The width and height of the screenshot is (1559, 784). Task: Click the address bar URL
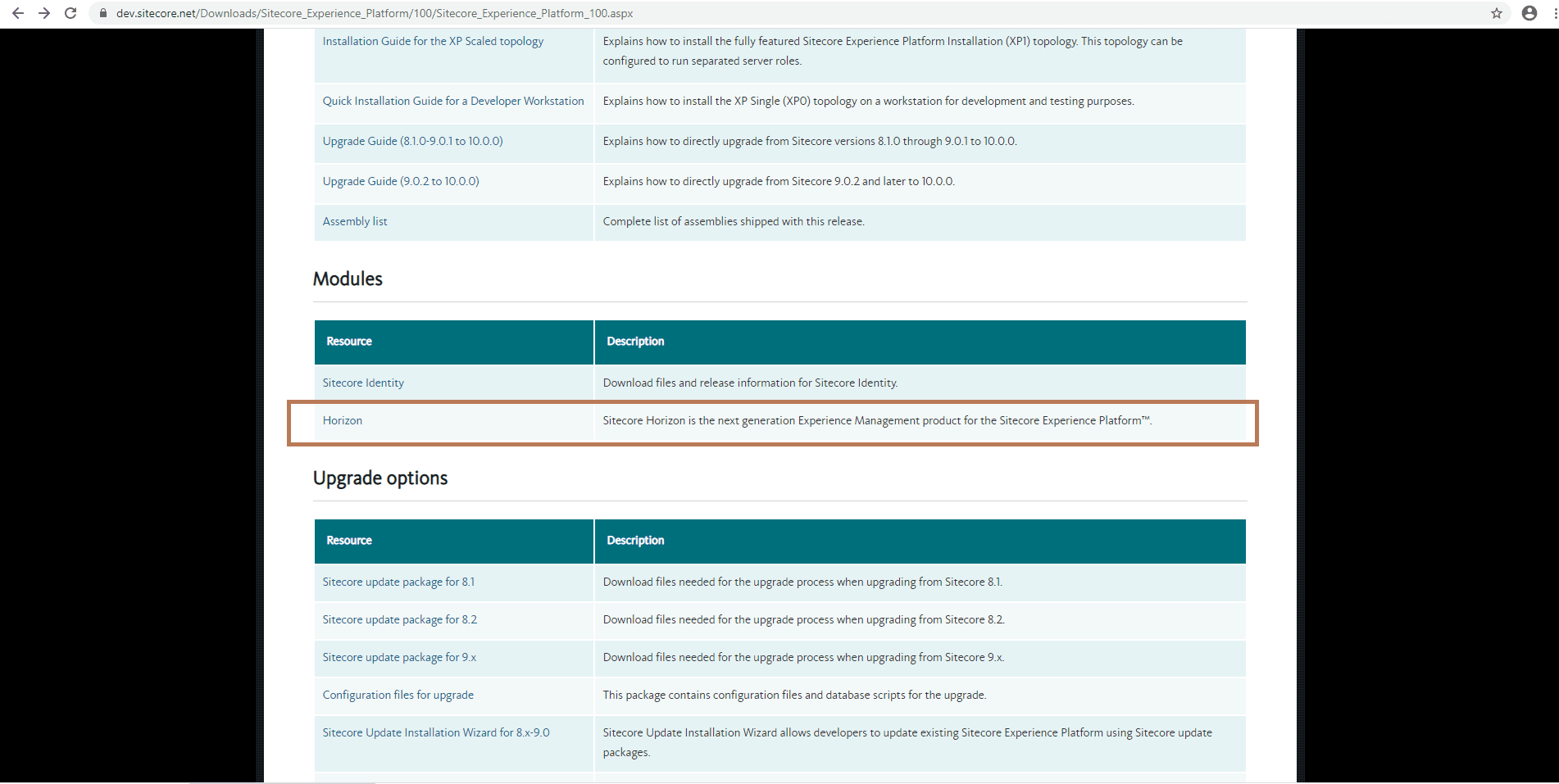pyautogui.click(x=375, y=13)
